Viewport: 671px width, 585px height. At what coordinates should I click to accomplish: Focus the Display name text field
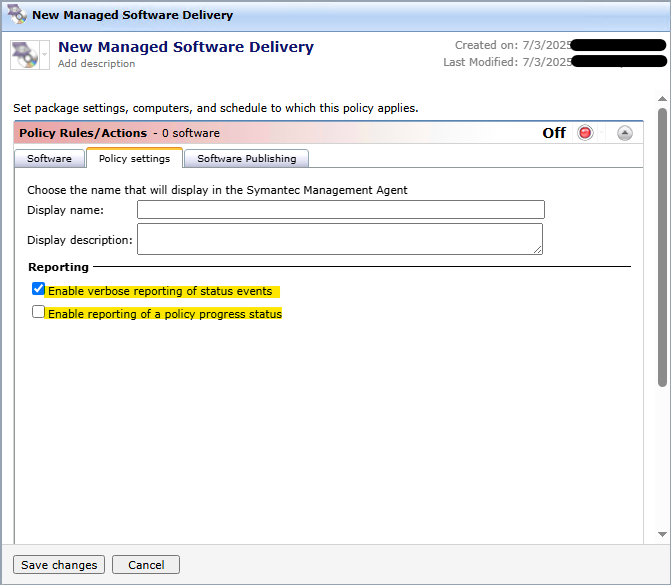point(340,209)
